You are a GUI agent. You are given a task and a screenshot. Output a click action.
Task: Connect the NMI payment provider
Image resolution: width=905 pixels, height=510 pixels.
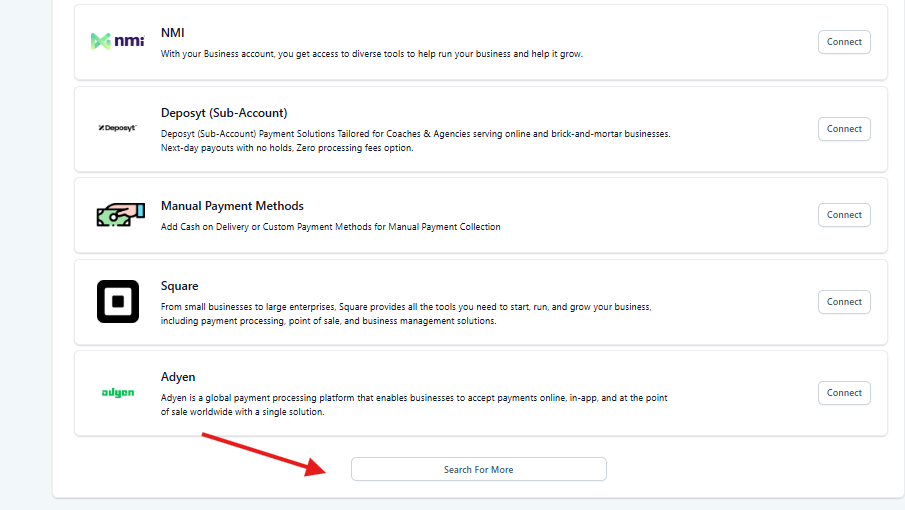pos(844,42)
